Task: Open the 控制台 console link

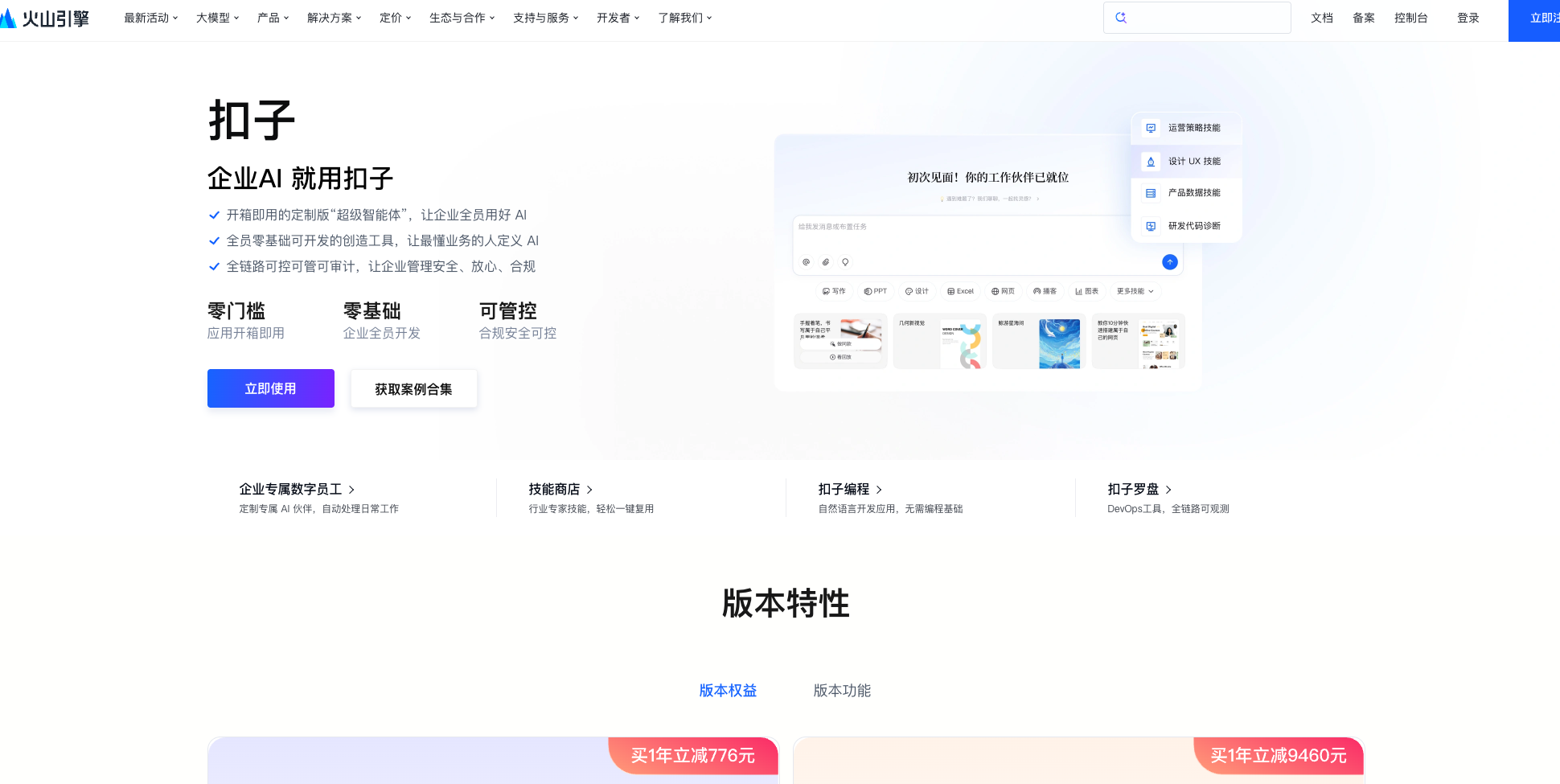Action: point(1411,18)
